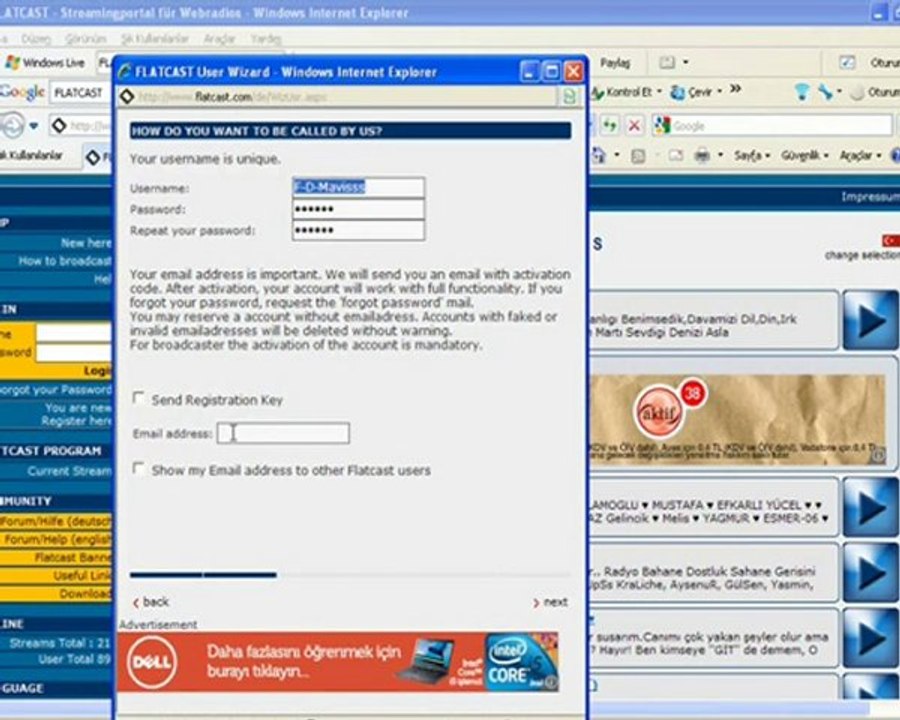Click the aktif 38 advertisement banner

738,420
